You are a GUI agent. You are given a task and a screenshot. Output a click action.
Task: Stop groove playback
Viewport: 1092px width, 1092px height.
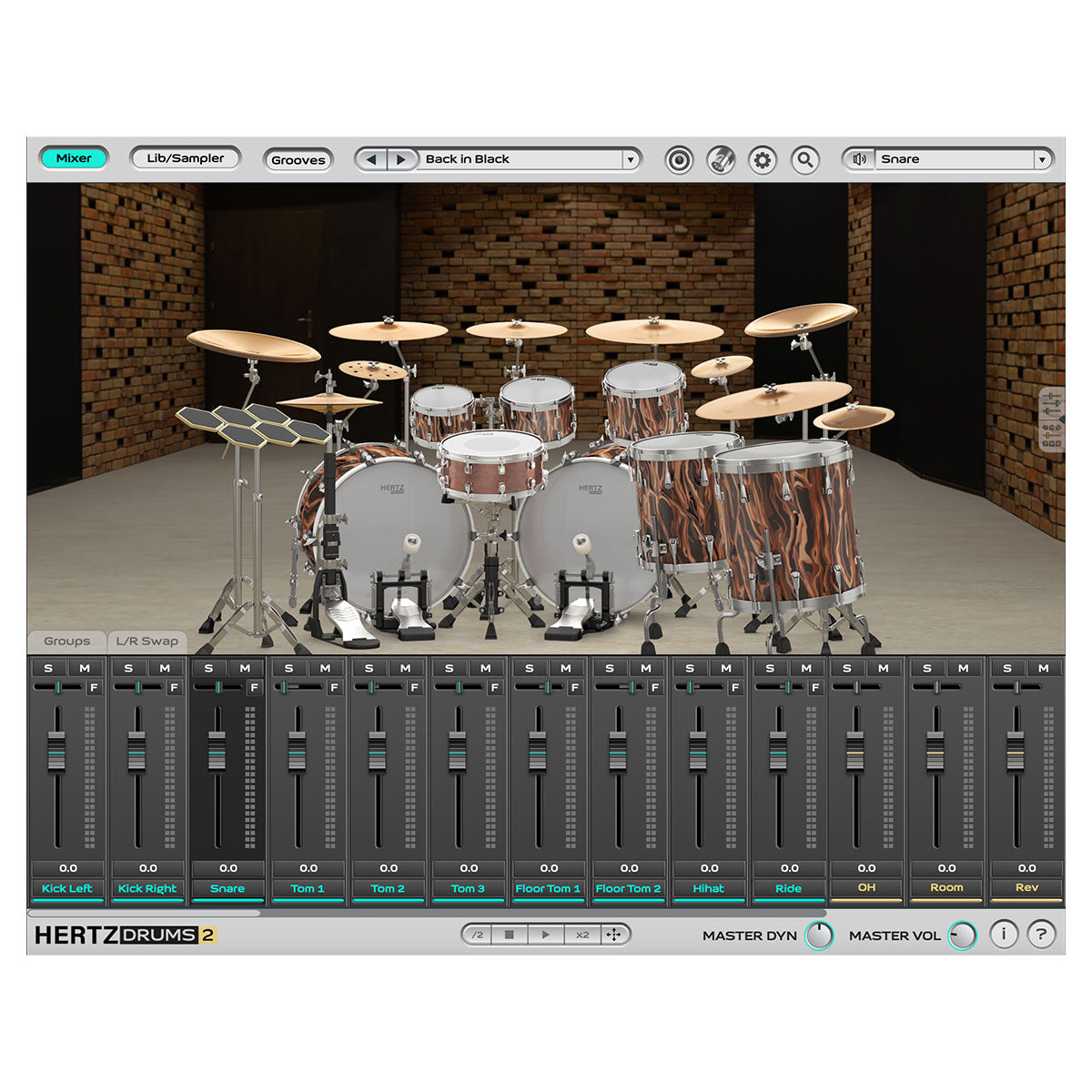tap(510, 935)
